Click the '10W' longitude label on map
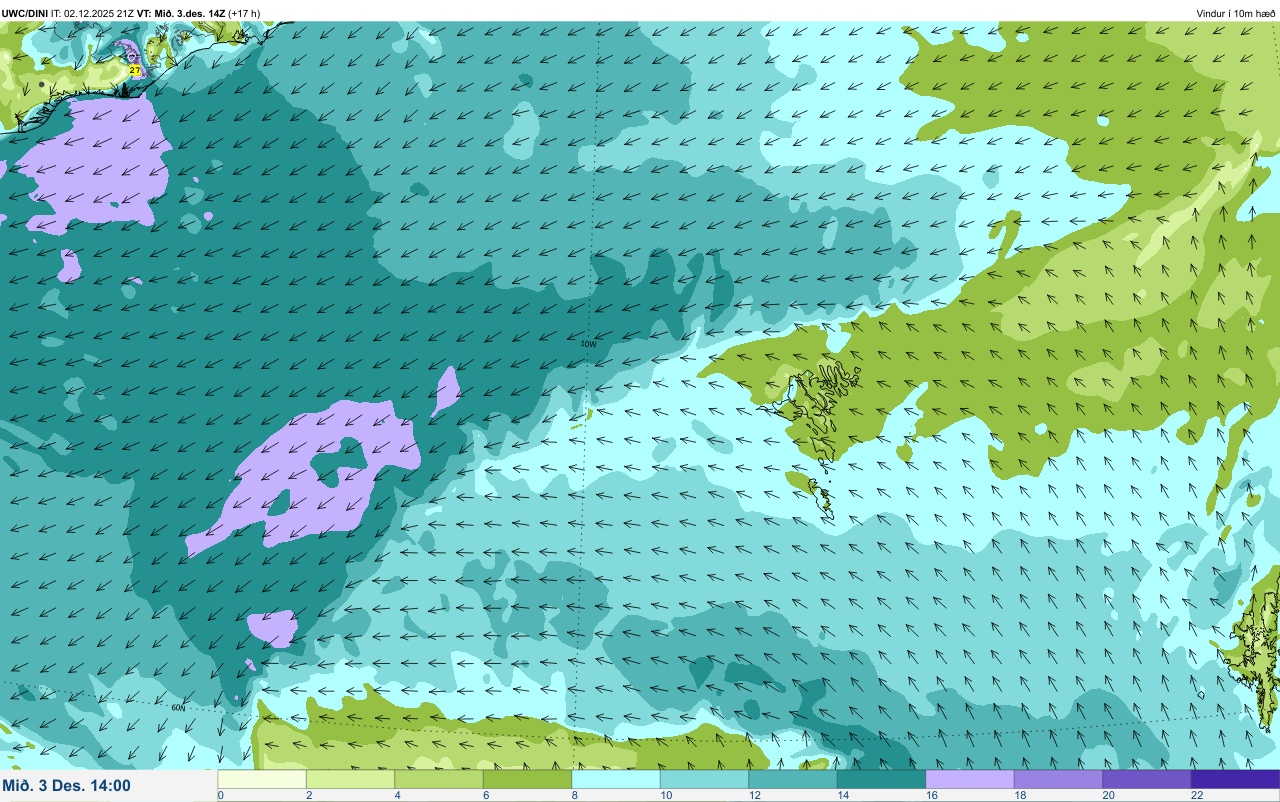This screenshot has width=1280, height=802. click(x=589, y=344)
